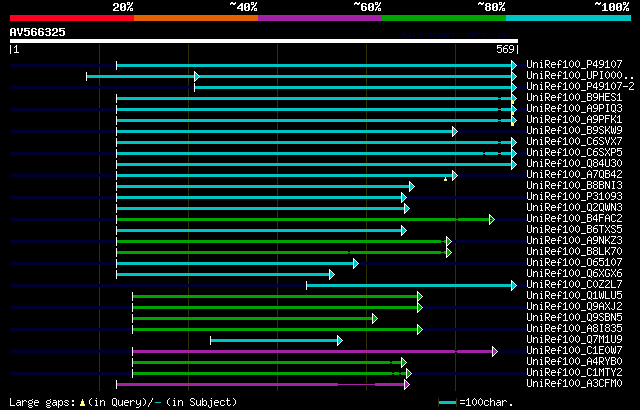Click the green alignment bar for B4FAC2
640x410 pixels.
click(303, 219)
